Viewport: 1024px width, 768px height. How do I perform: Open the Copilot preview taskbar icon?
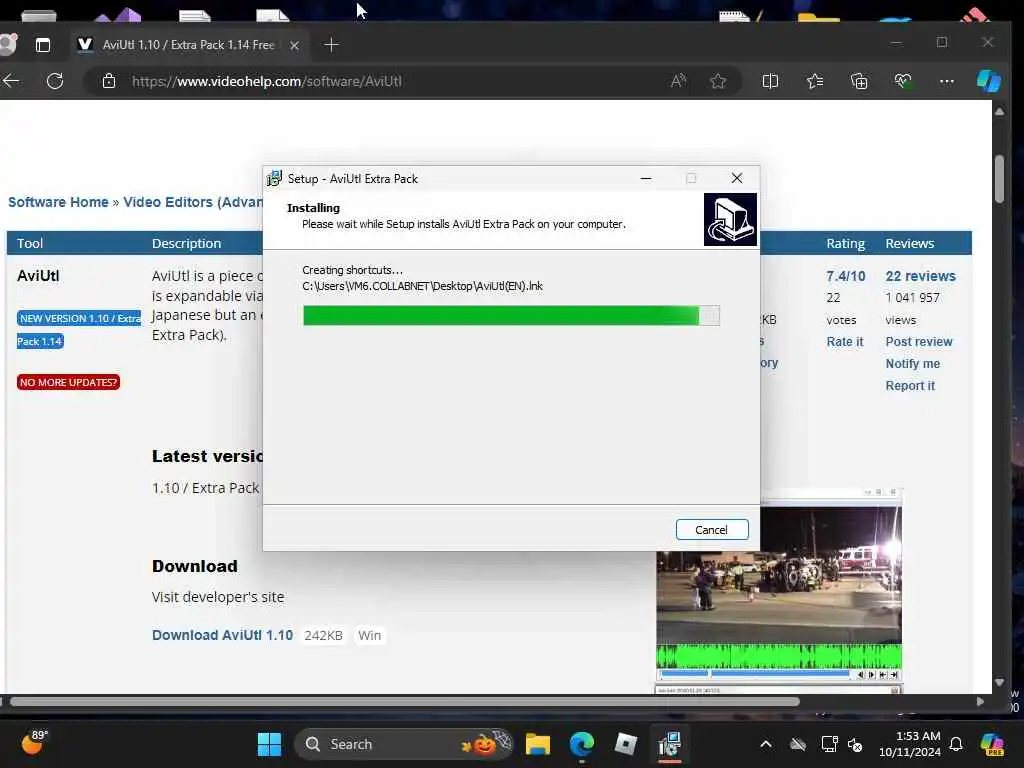coord(992,744)
